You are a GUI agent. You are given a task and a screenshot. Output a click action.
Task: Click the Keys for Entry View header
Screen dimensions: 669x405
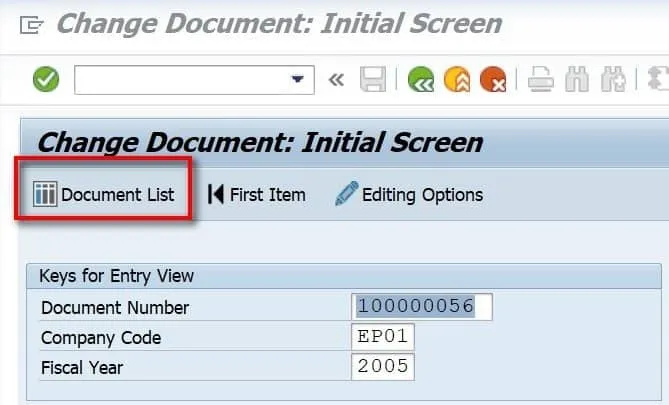coord(116,276)
